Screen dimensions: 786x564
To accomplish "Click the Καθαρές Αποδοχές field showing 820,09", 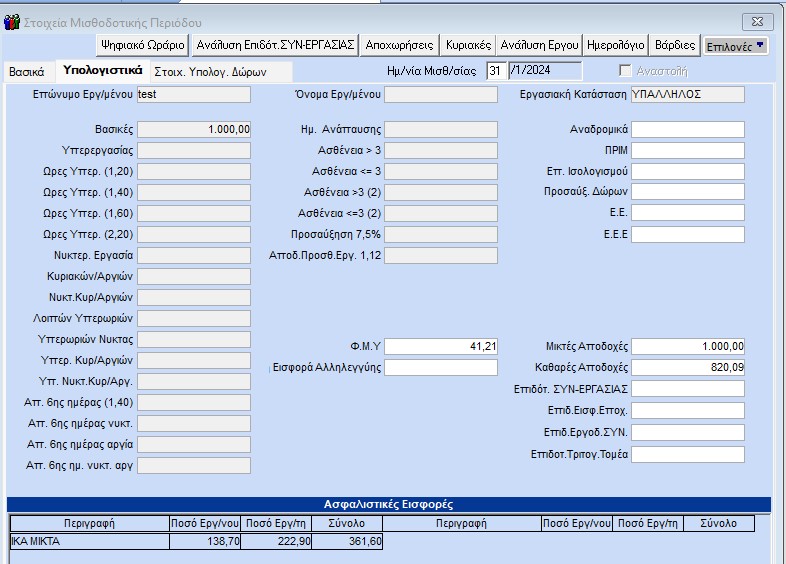I will (687, 367).
